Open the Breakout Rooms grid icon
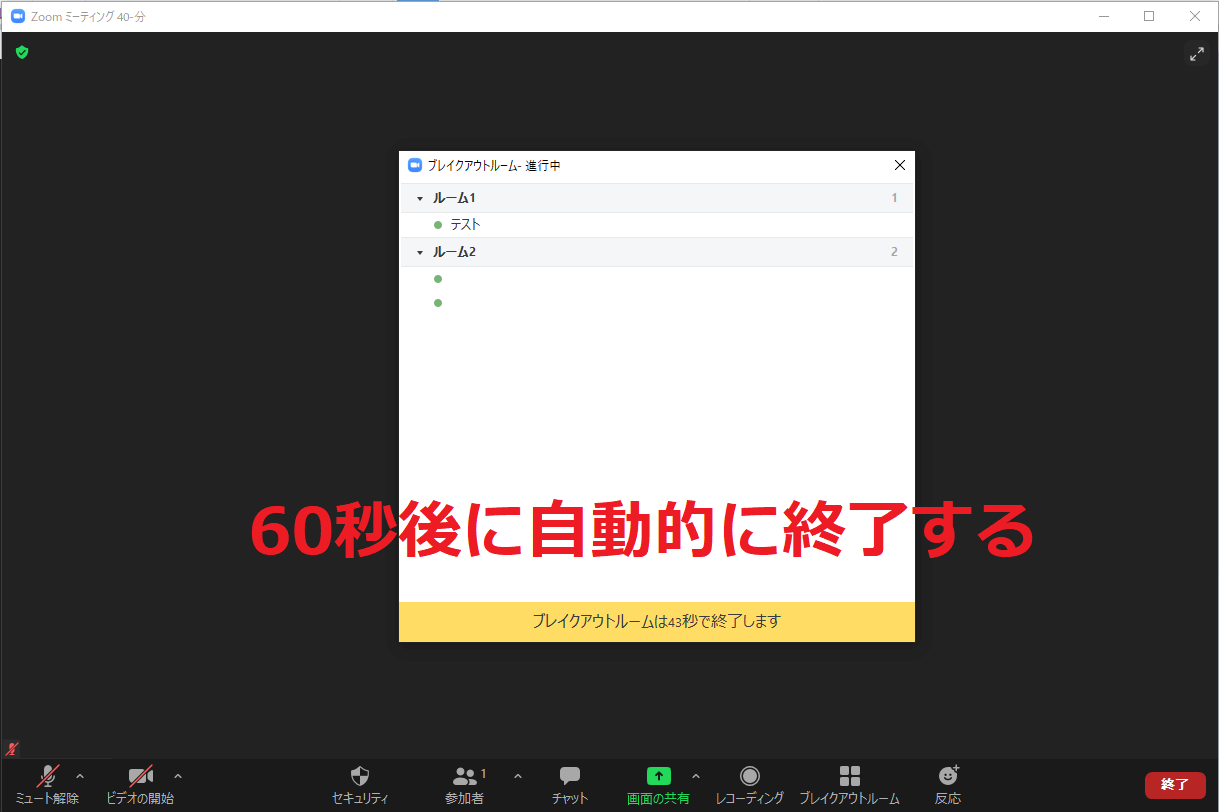Image resolution: width=1219 pixels, height=812 pixels. (849, 777)
